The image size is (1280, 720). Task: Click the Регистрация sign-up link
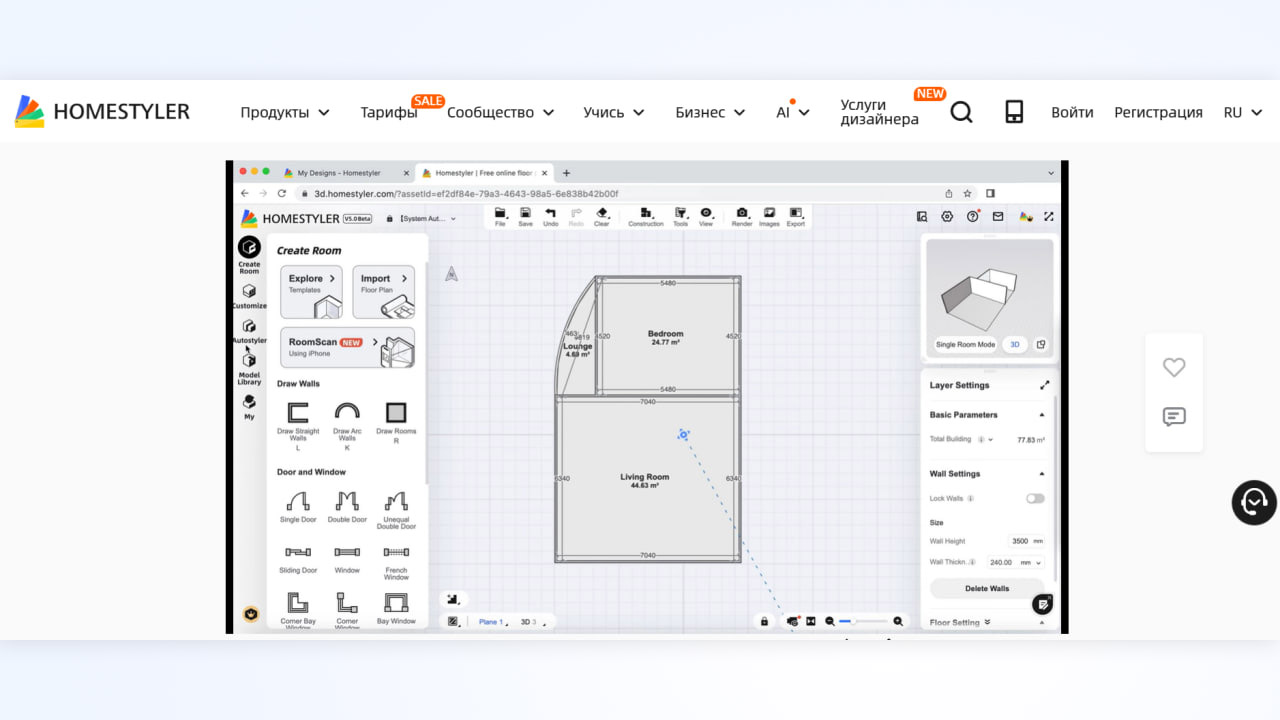[1158, 112]
